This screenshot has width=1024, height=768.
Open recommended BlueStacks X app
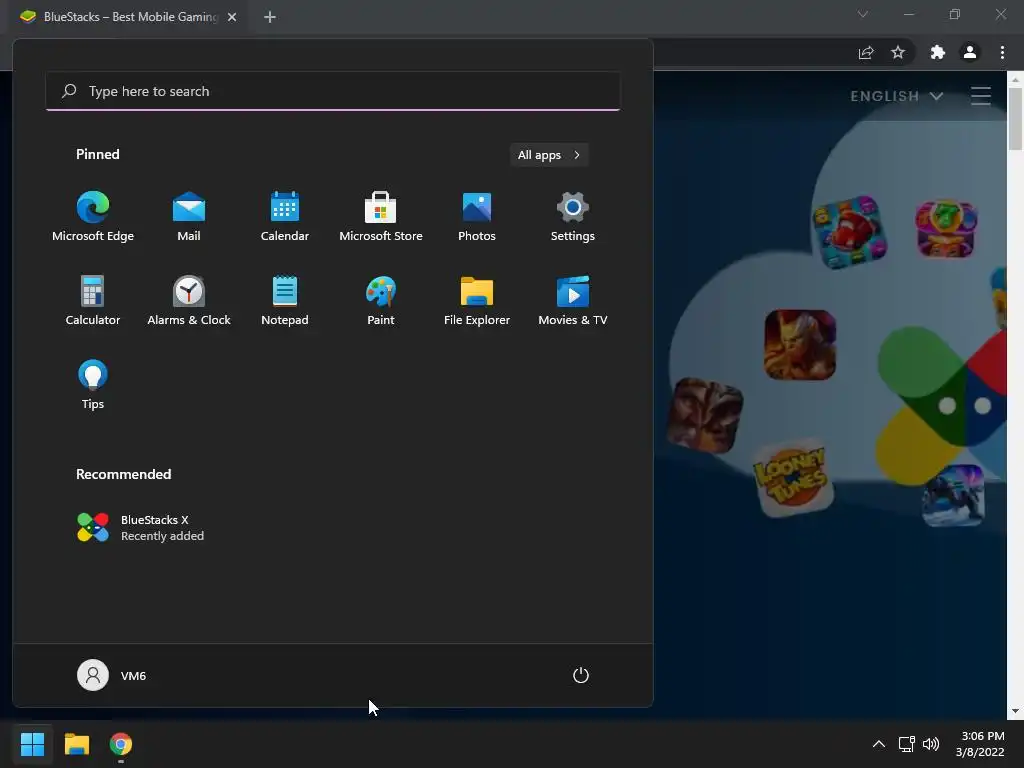click(x=140, y=528)
